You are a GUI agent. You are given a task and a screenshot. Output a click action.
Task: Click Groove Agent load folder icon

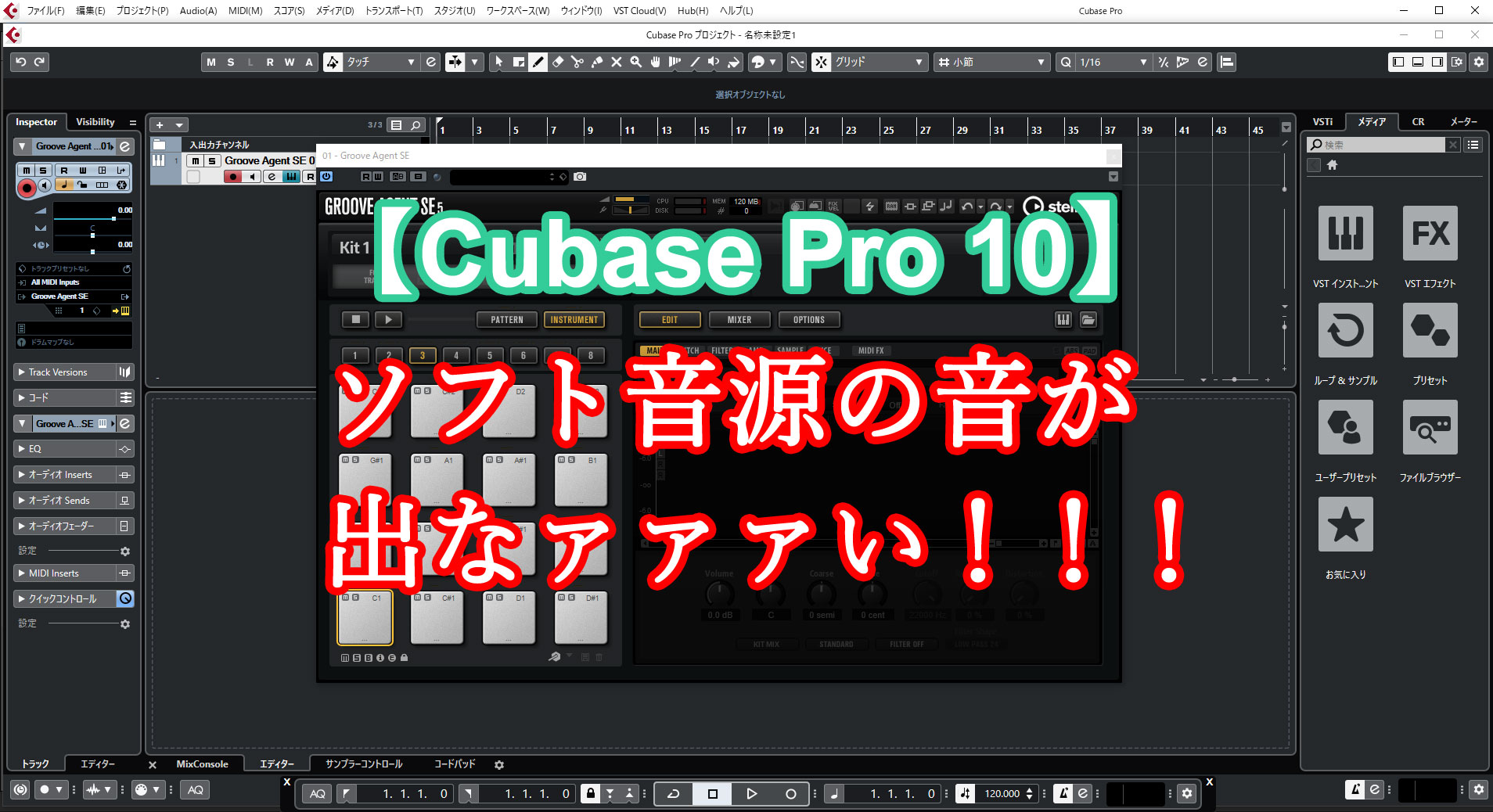pyautogui.click(x=1088, y=319)
